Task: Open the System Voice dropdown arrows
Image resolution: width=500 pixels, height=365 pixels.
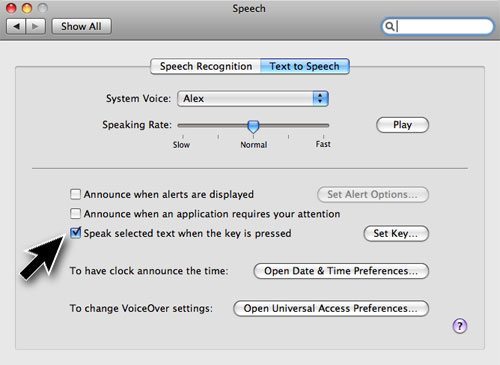Action: tap(320, 98)
